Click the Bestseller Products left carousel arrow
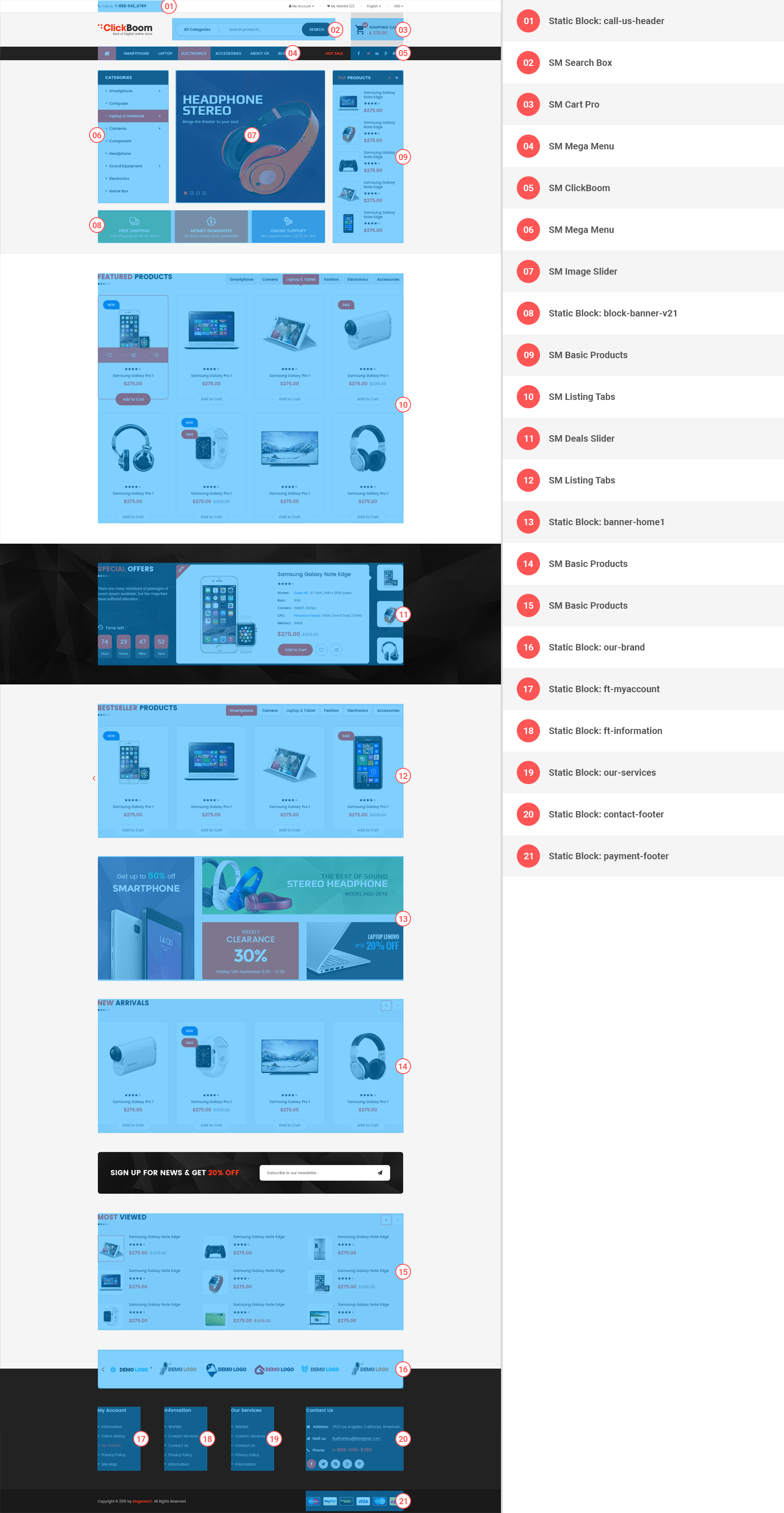Viewport: 784px width, 1513px height. (x=94, y=778)
